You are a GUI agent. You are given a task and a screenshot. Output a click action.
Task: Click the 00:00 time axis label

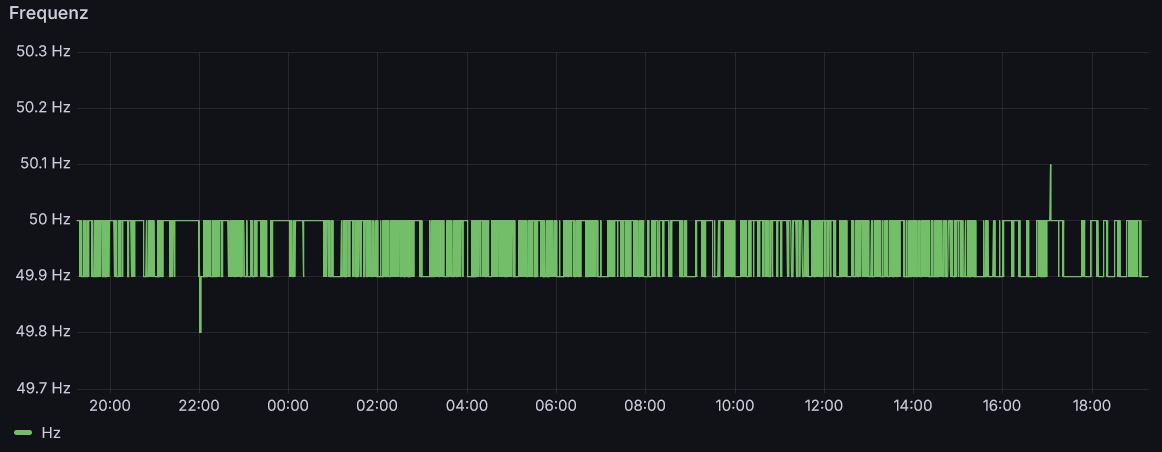pyautogui.click(x=288, y=405)
